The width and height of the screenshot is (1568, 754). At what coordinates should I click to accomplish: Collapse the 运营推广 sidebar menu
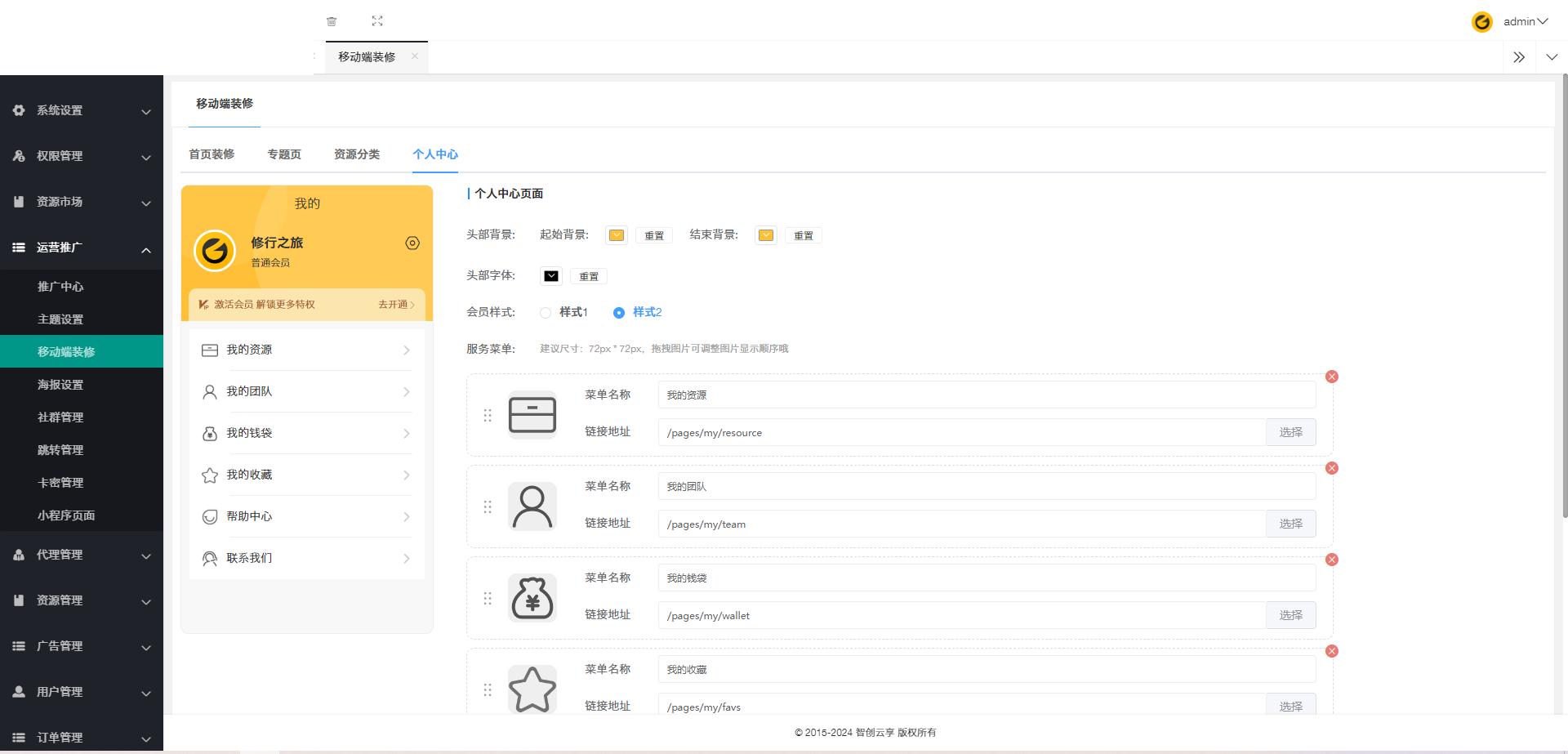(x=82, y=248)
